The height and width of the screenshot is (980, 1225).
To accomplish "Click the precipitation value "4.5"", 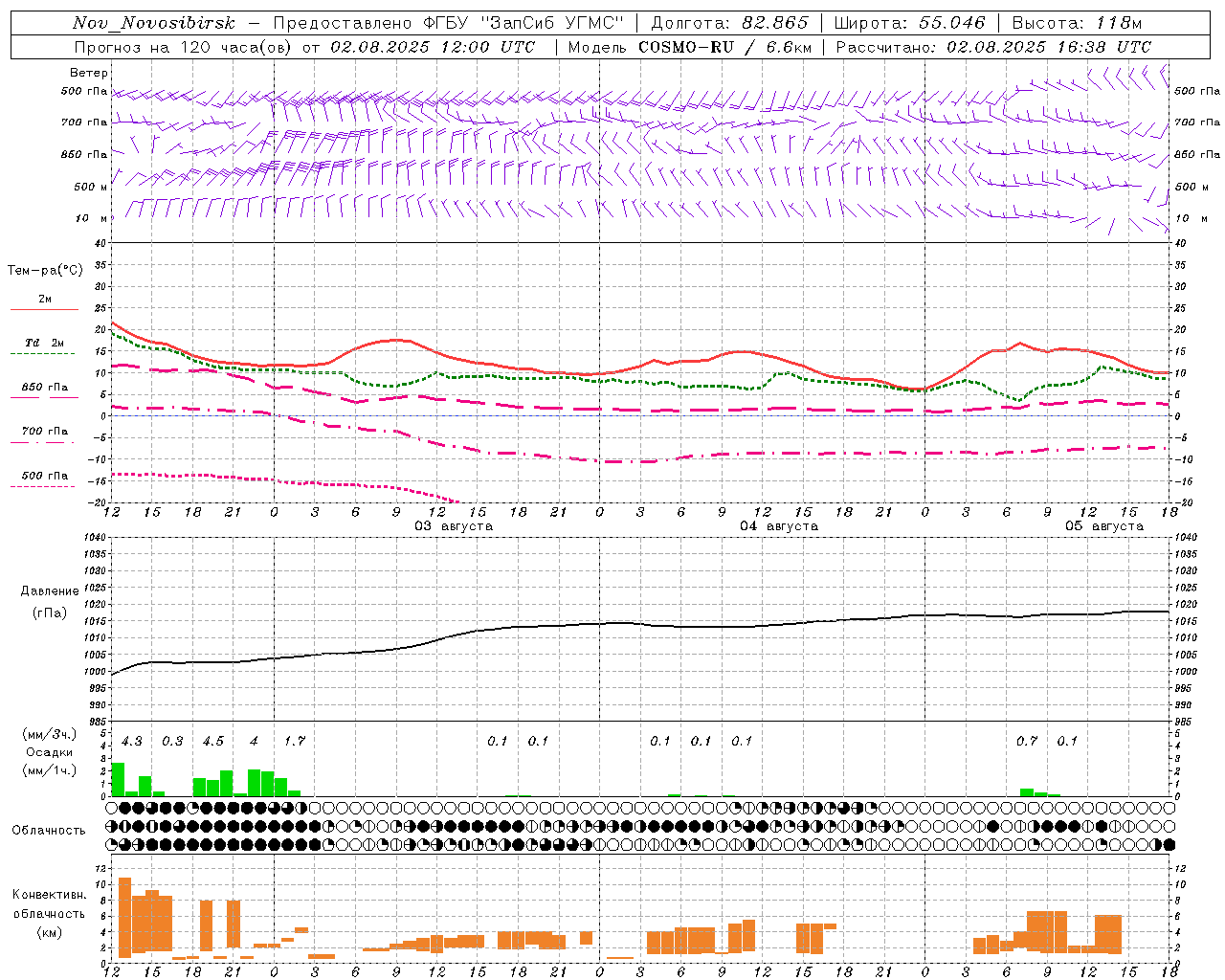I will (213, 741).
